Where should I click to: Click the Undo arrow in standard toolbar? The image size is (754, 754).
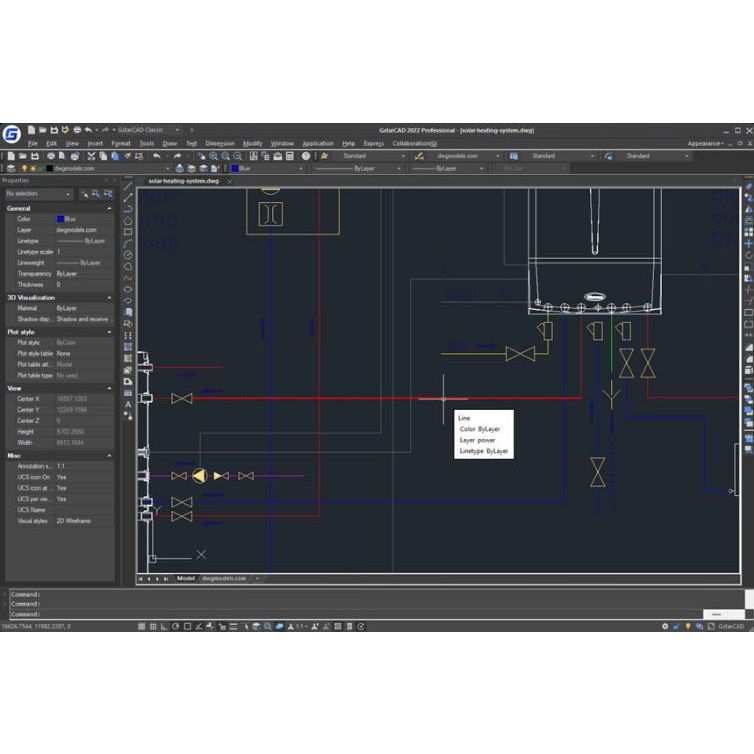click(156, 156)
